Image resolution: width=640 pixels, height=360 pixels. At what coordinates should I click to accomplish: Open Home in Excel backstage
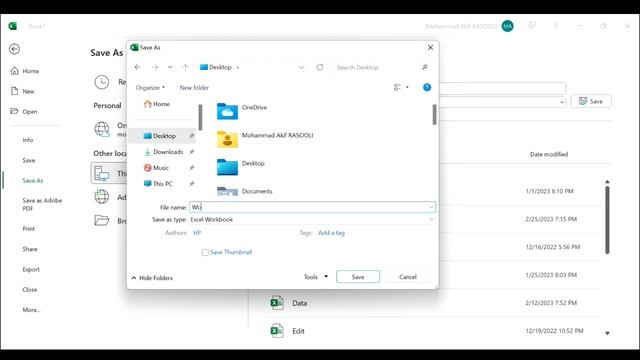coord(25,71)
